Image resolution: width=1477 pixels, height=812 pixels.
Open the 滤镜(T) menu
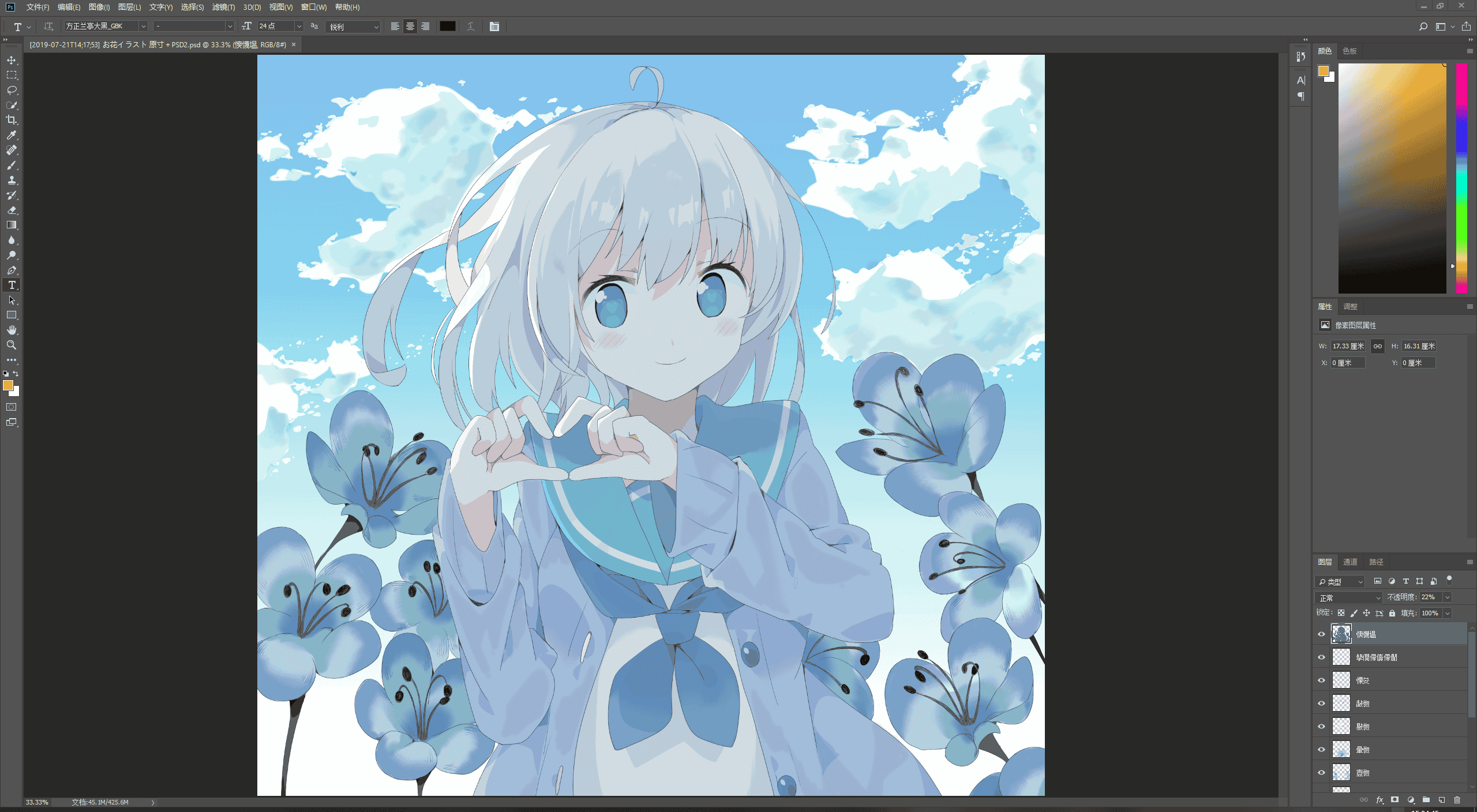point(223,7)
